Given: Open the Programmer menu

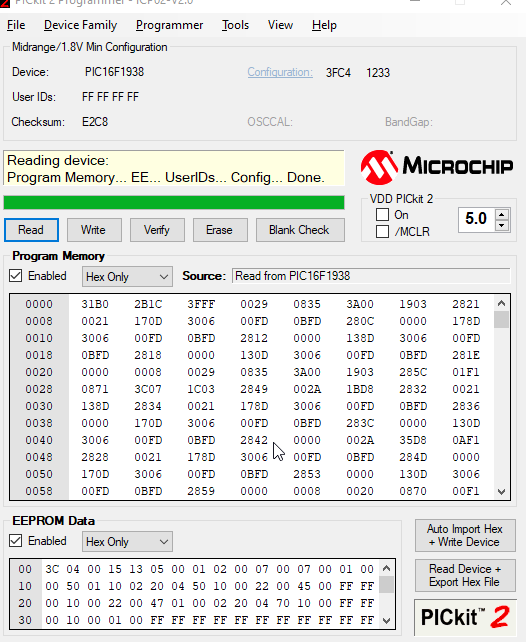Looking at the screenshot, I should tap(169, 25).
